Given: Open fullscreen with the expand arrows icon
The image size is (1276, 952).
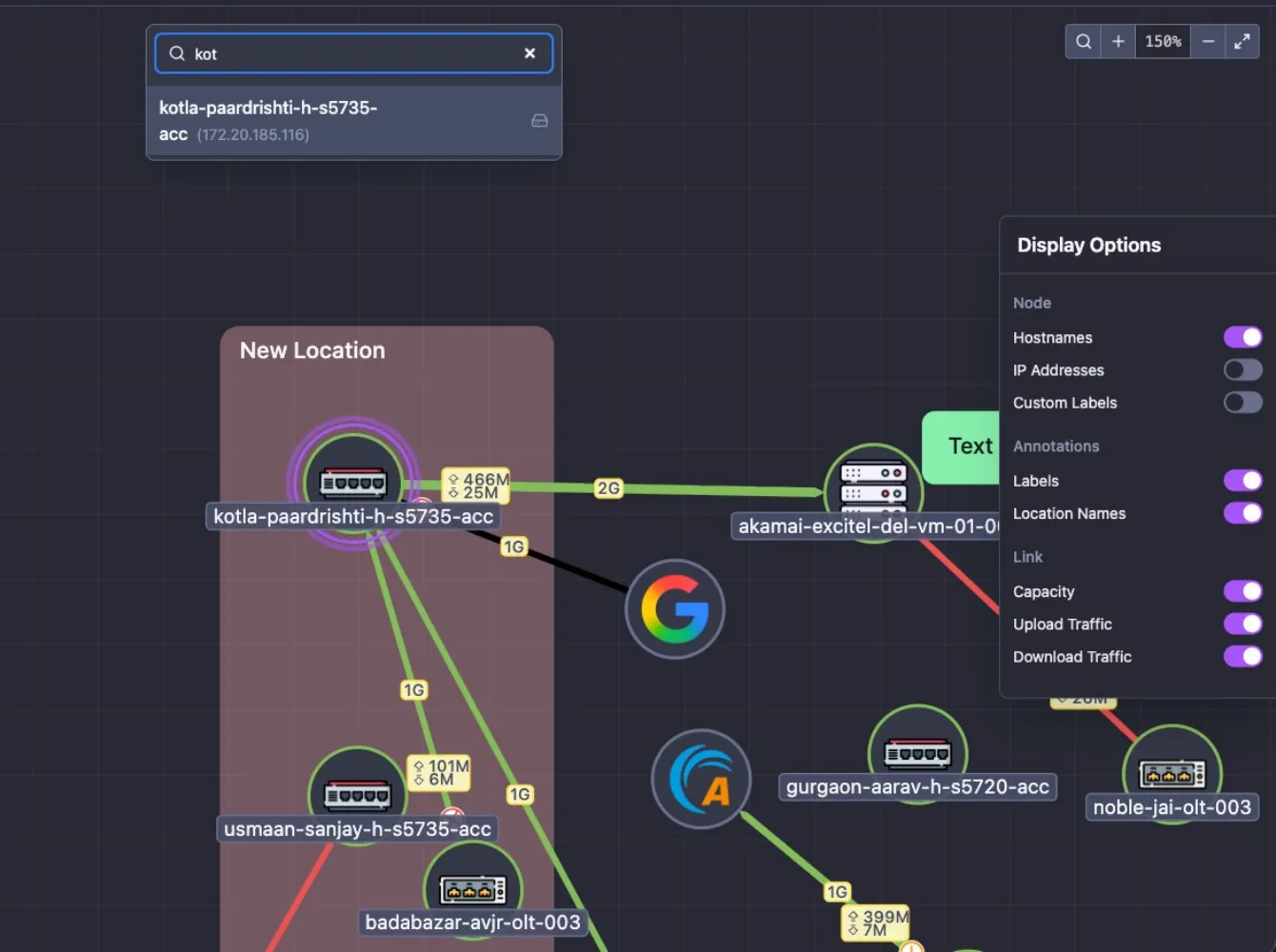Looking at the screenshot, I should click(x=1242, y=42).
